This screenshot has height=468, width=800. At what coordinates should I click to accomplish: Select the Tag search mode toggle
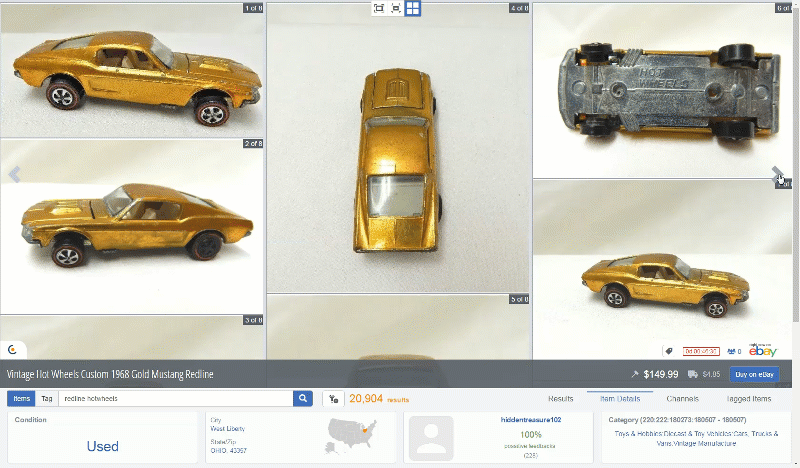click(x=47, y=399)
